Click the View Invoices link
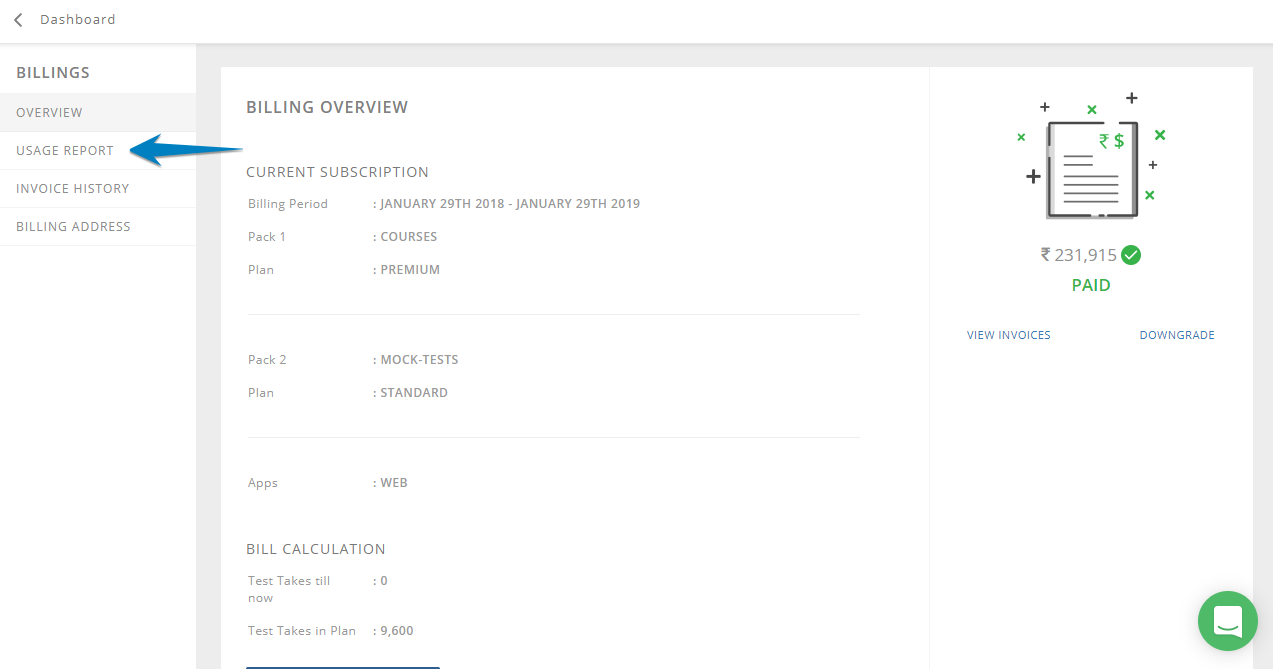The height and width of the screenshot is (669, 1273). (1008, 335)
